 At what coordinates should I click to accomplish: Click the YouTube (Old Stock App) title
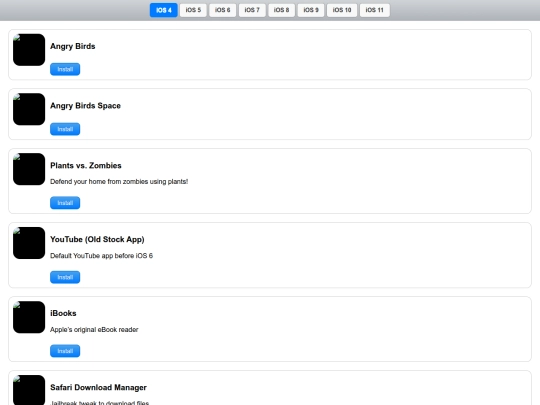click(97, 239)
